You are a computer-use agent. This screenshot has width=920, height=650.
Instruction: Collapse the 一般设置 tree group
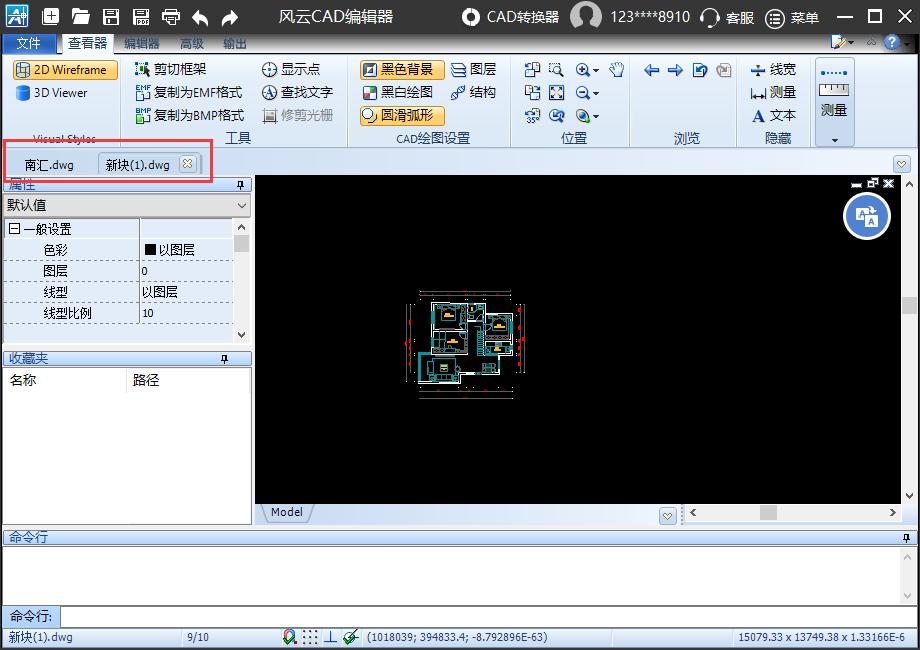pos(14,229)
